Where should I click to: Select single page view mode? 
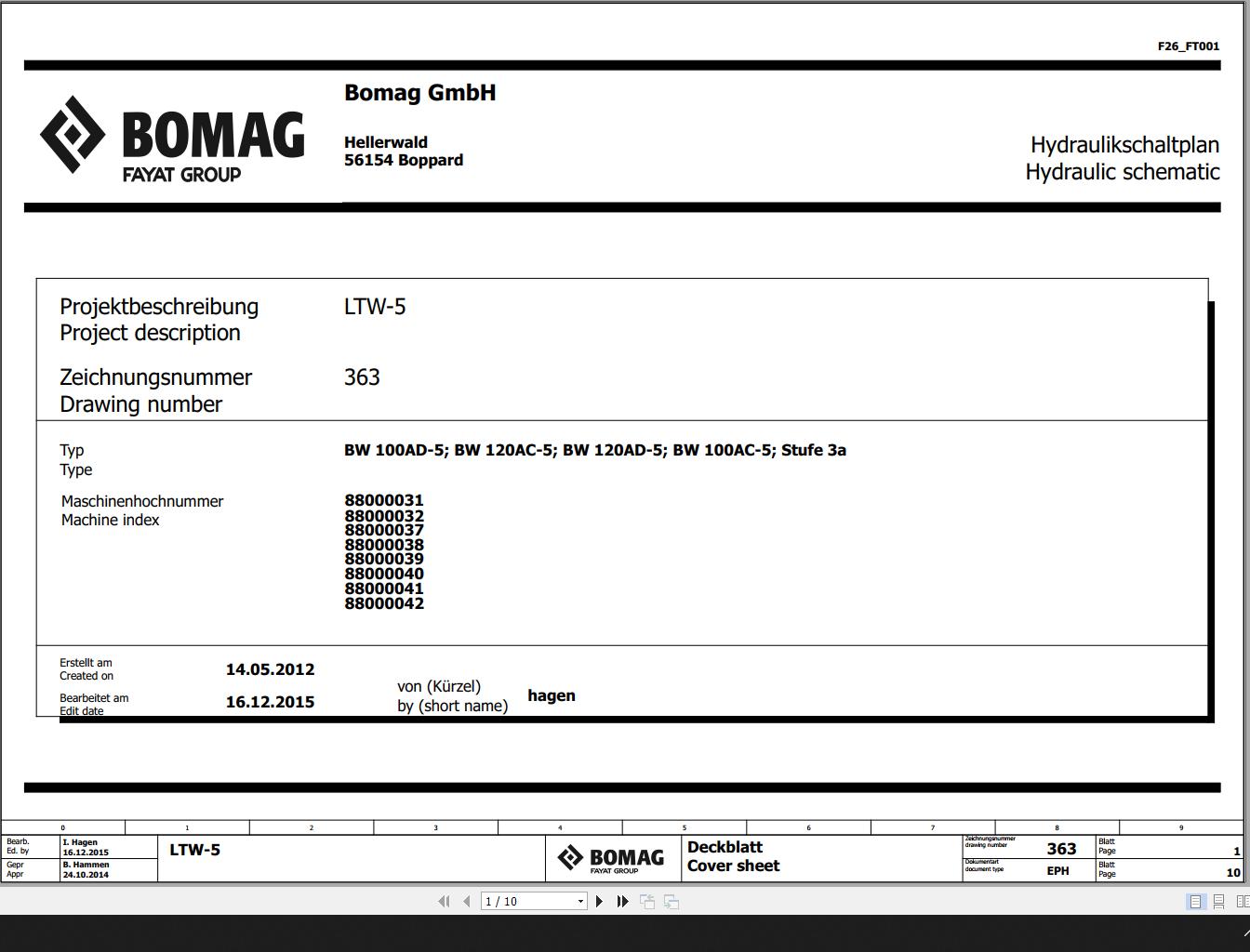click(1196, 901)
